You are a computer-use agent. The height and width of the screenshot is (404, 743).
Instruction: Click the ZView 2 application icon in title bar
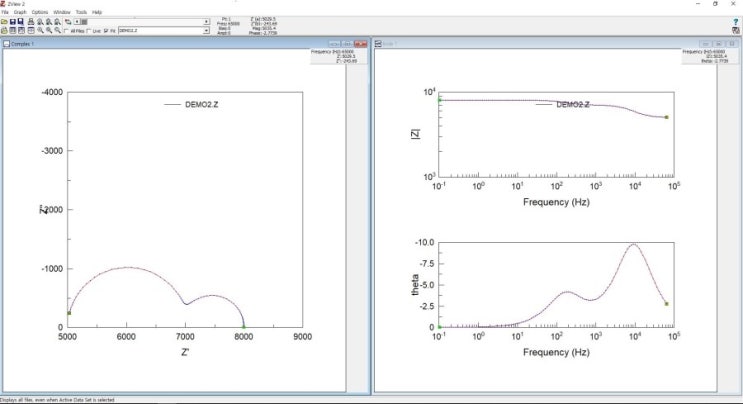[x=4, y=4]
